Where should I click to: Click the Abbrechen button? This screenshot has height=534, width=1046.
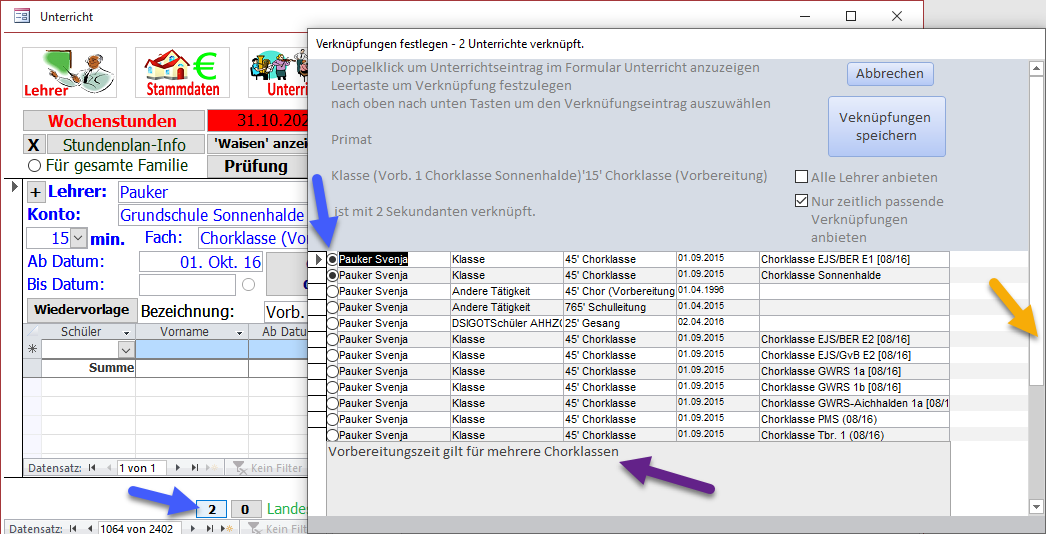tap(890, 74)
